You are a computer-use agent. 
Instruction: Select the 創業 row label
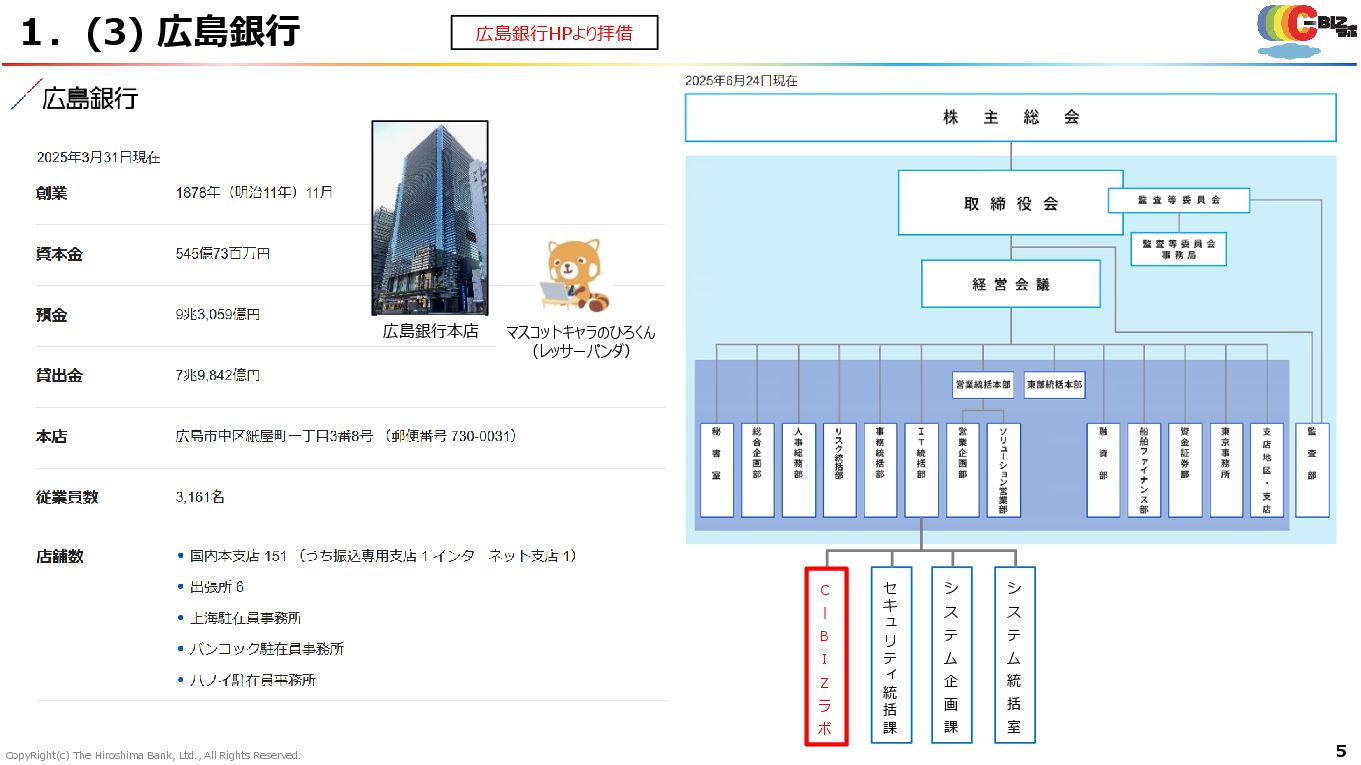(52, 193)
